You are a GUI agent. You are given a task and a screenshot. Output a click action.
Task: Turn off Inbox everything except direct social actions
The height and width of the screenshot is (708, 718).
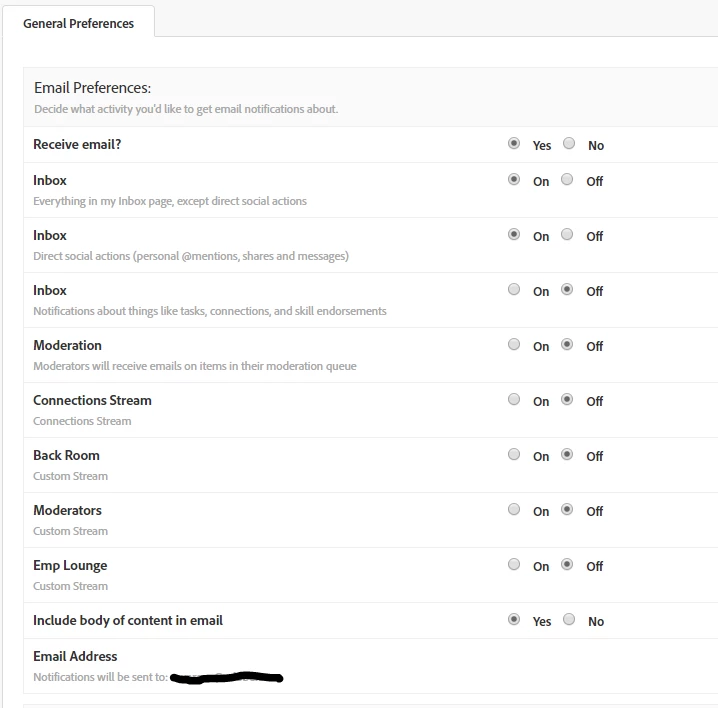tap(567, 179)
